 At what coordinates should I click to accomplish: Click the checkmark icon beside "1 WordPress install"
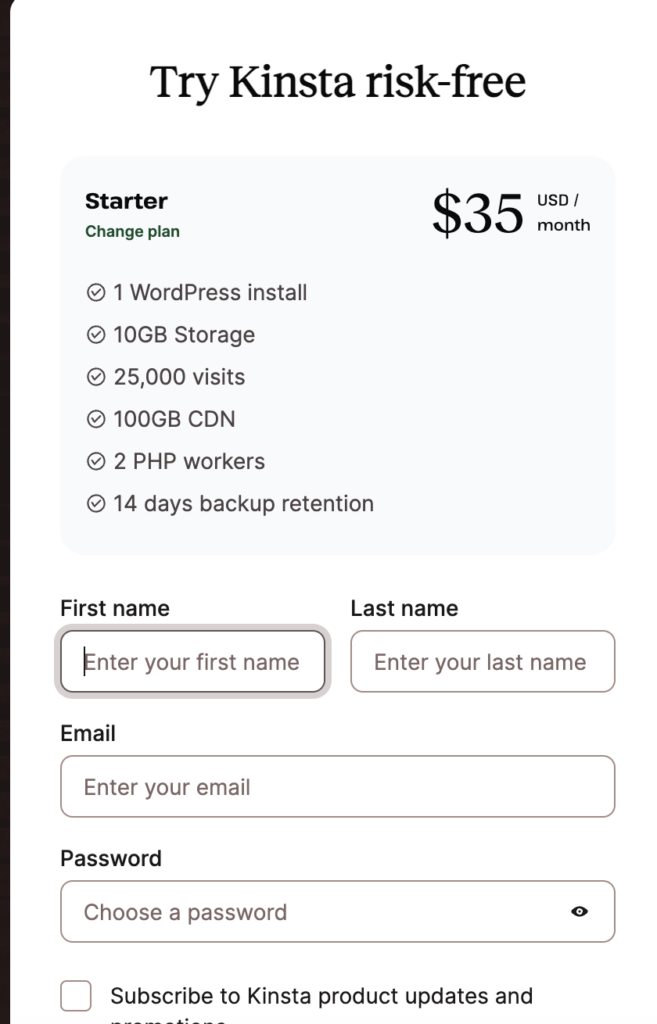click(96, 292)
